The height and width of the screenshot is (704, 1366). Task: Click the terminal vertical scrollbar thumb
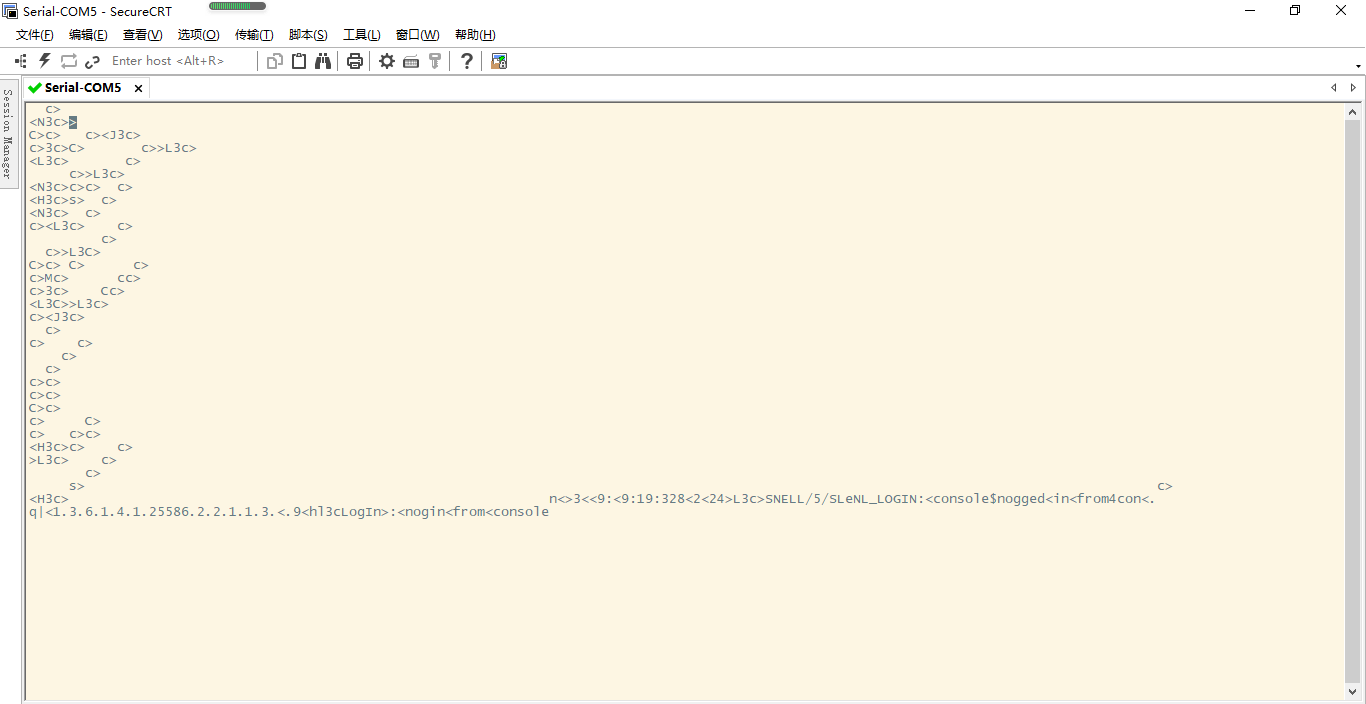(1353, 400)
